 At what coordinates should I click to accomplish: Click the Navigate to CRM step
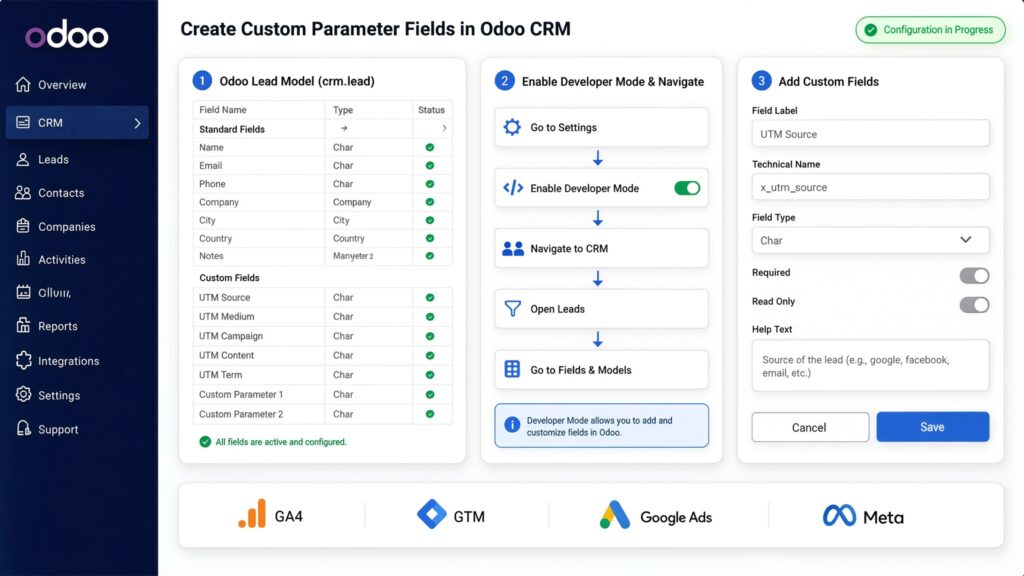click(601, 248)
